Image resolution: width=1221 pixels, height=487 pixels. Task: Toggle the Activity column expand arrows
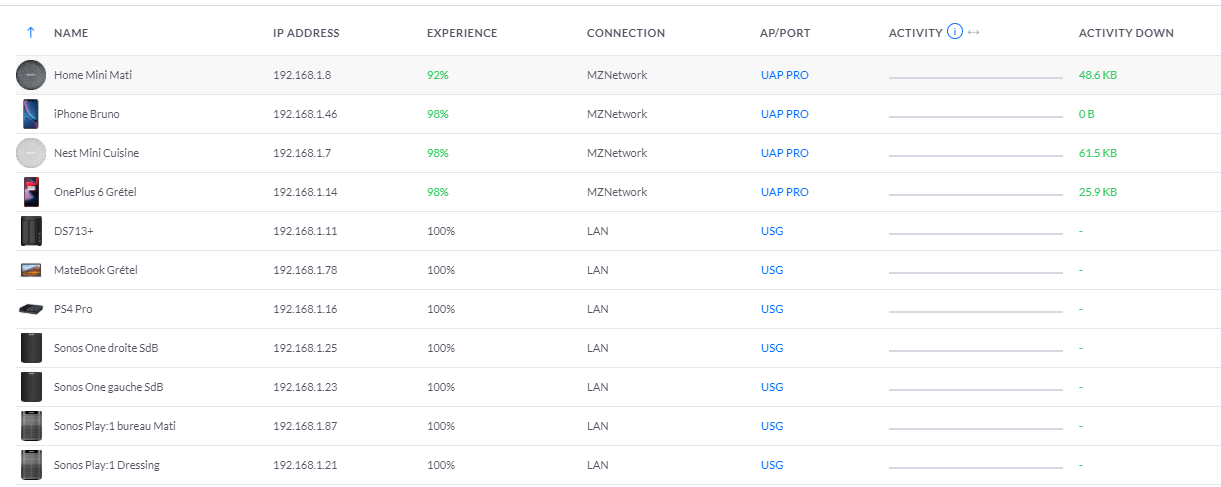(974, 33)
